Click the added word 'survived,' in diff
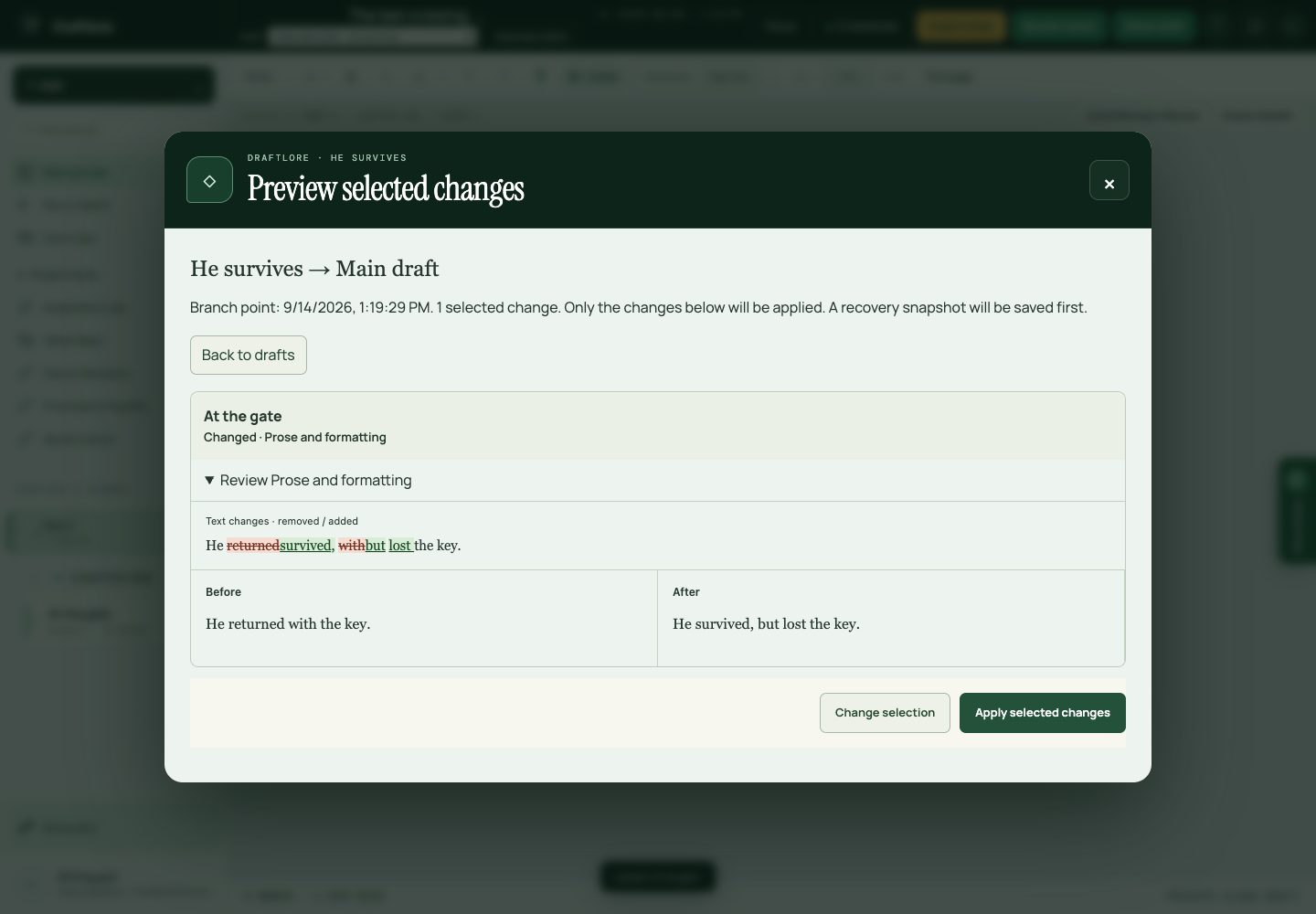 pos(307,546)
